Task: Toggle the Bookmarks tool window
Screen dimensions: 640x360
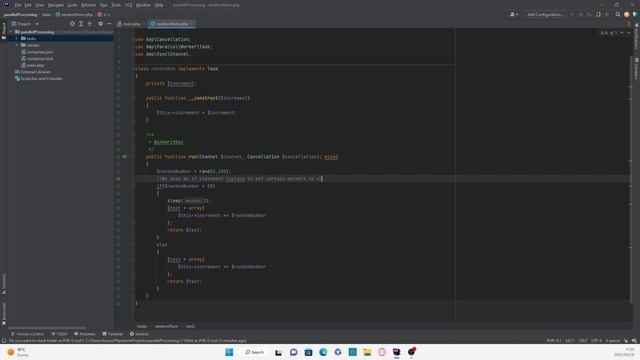Action: coord(4,314)
